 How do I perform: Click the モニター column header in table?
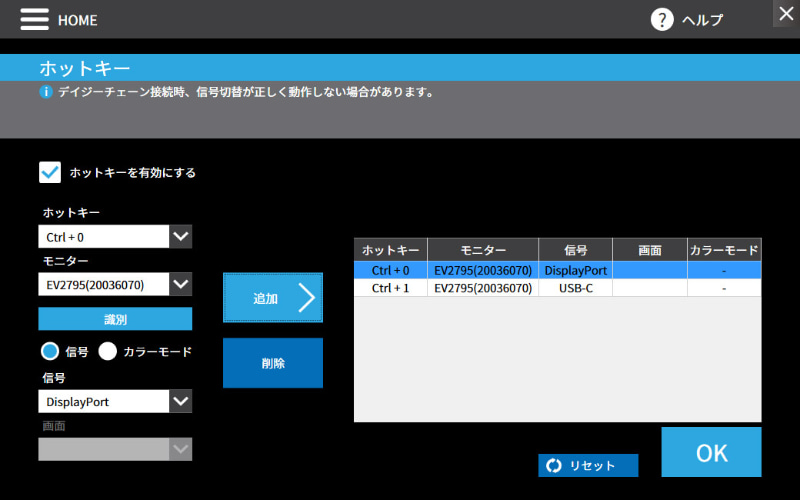click(483, 250)
